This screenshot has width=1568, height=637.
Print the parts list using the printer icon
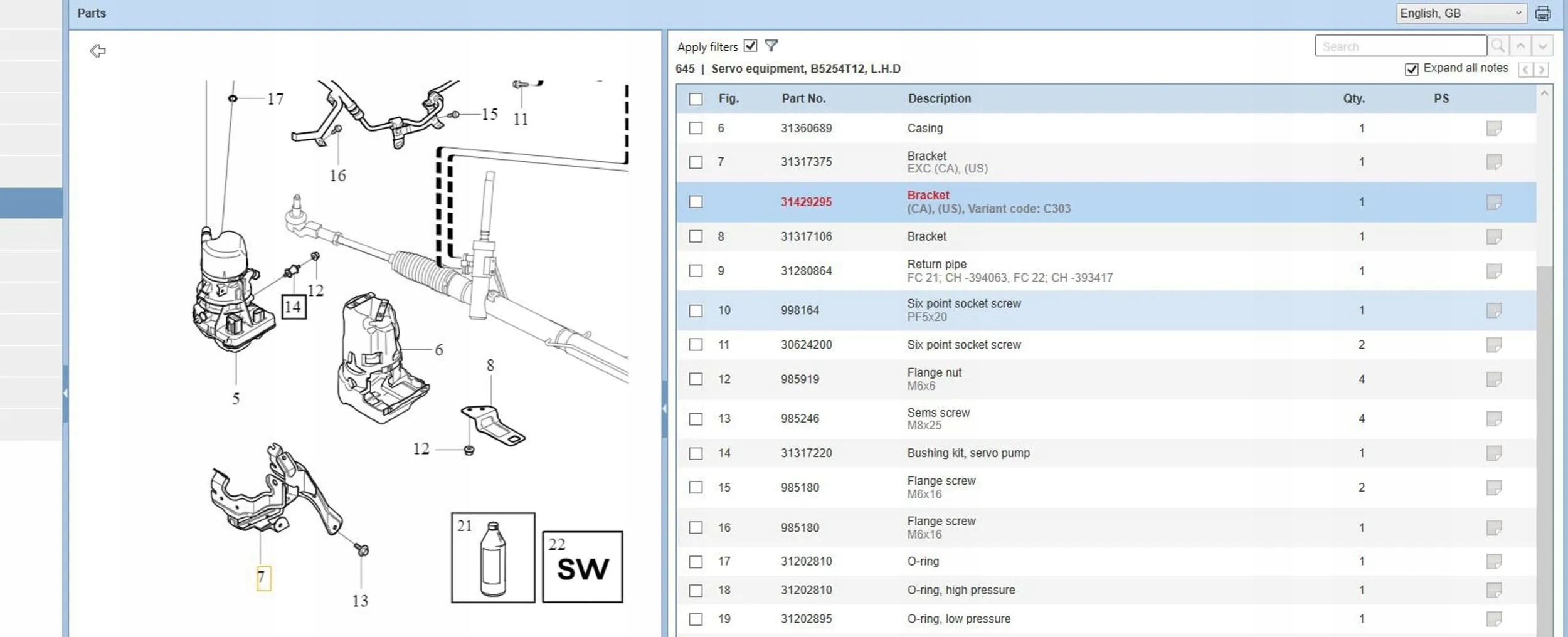(x=1543, y=13)
